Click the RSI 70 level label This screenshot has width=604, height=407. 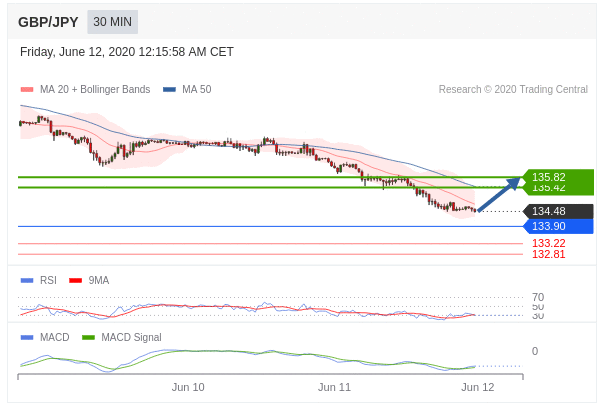click(x=538, y=297)
